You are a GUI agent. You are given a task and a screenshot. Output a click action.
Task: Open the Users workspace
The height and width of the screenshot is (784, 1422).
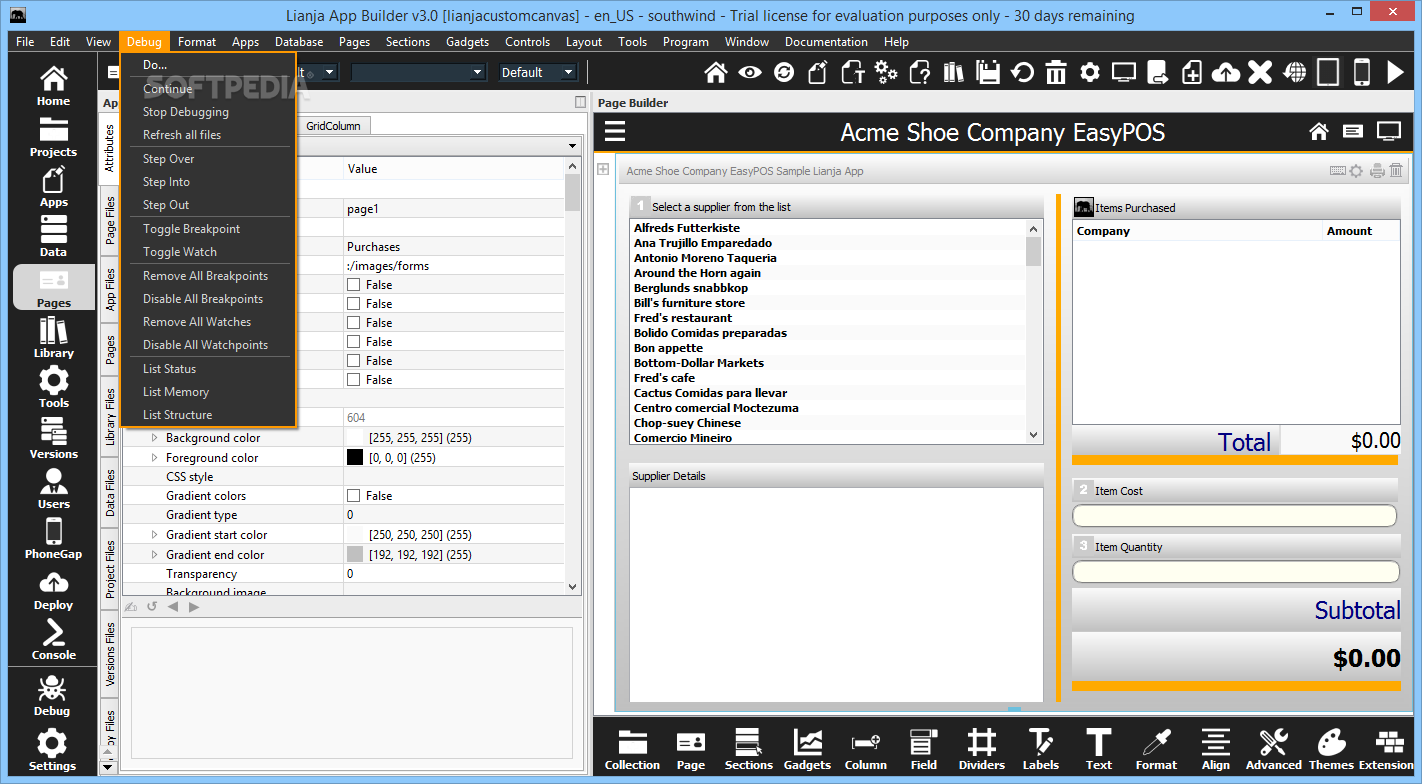[53, 489]
